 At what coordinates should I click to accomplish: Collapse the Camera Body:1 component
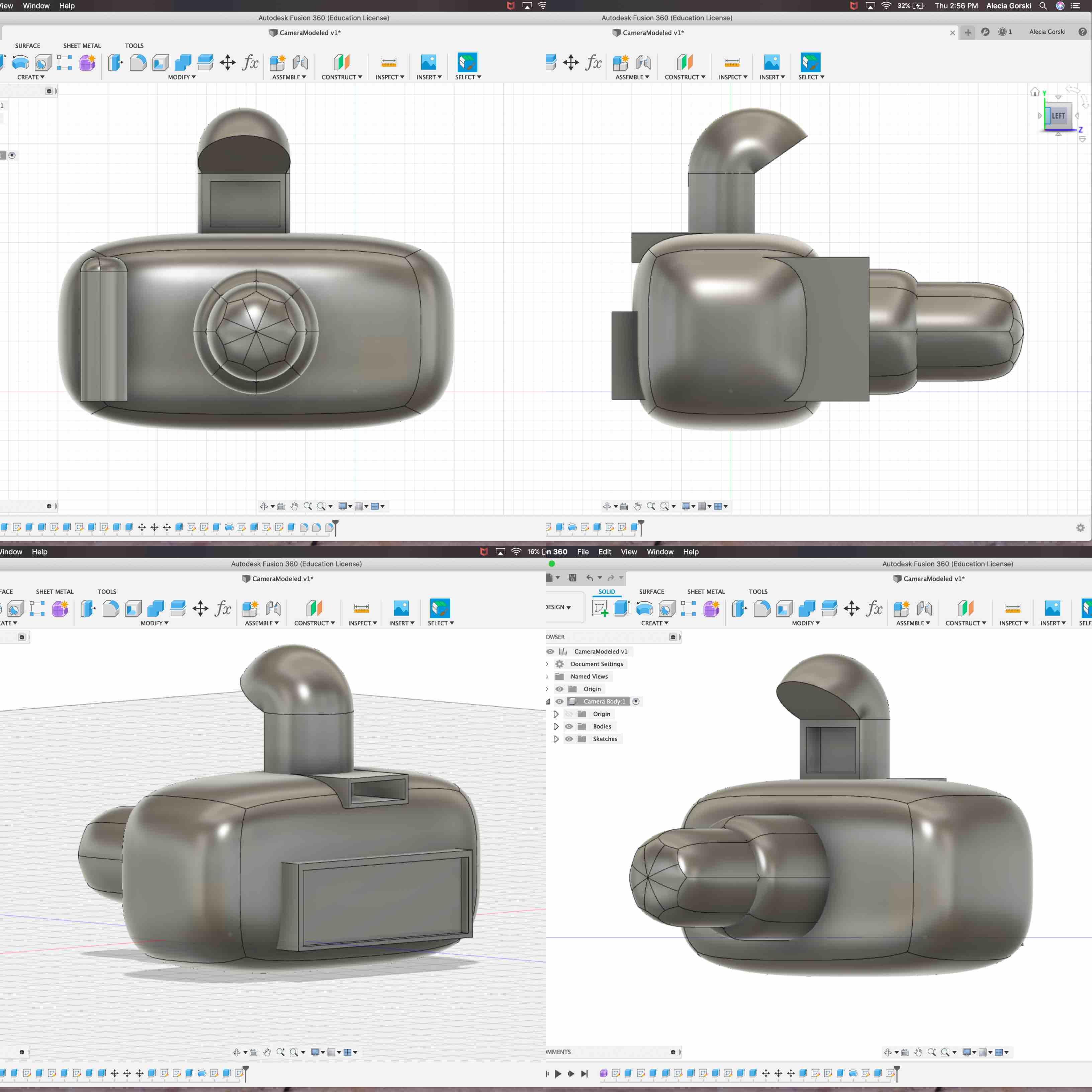pos(547,702)
